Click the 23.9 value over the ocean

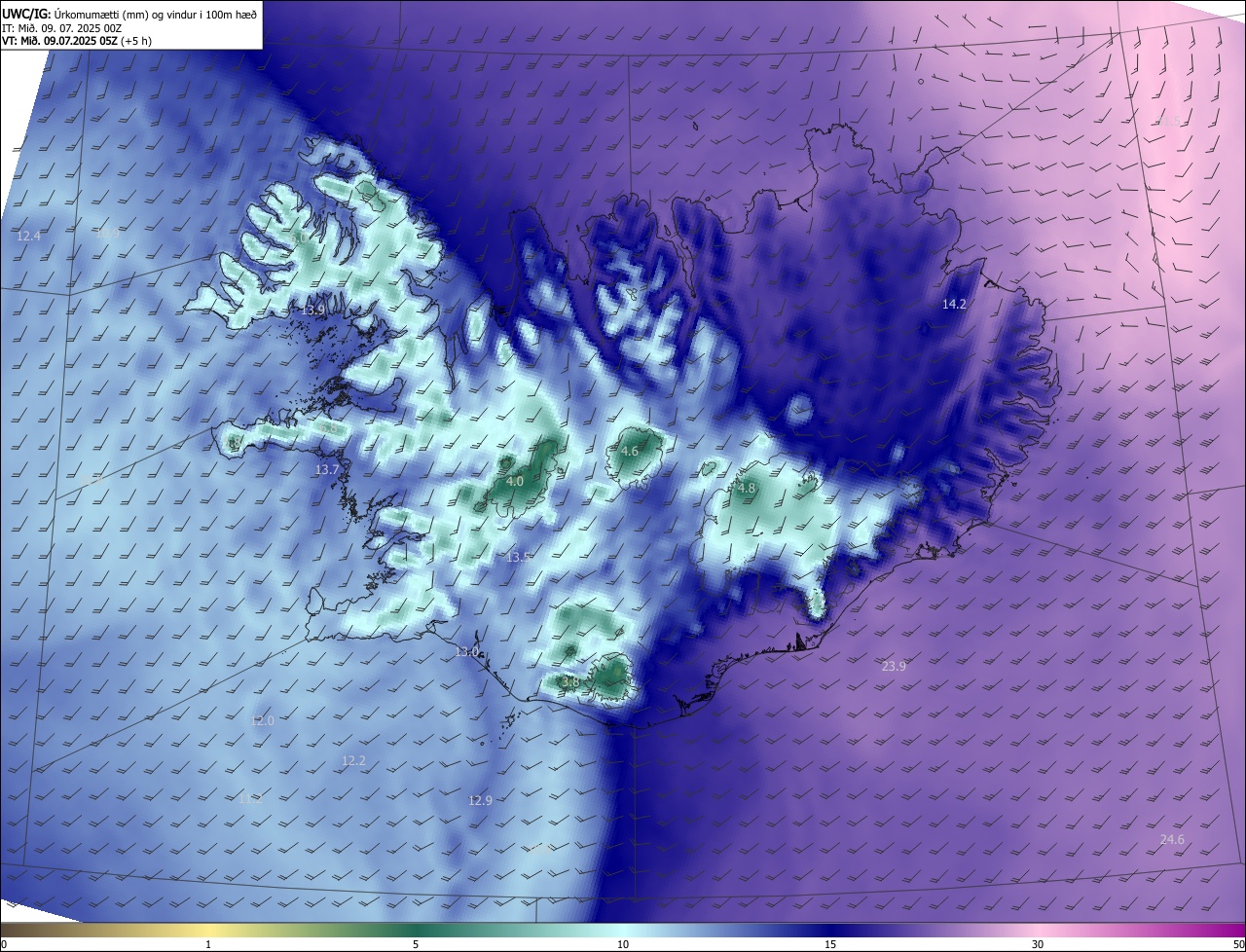click(x=894, y=666)
